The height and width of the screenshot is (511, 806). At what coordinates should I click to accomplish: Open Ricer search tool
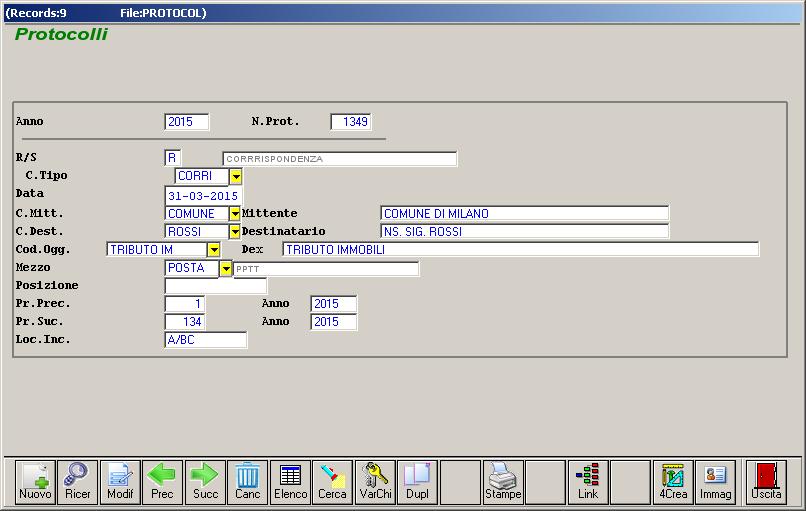pyautogui.click(x=77, y=482)
